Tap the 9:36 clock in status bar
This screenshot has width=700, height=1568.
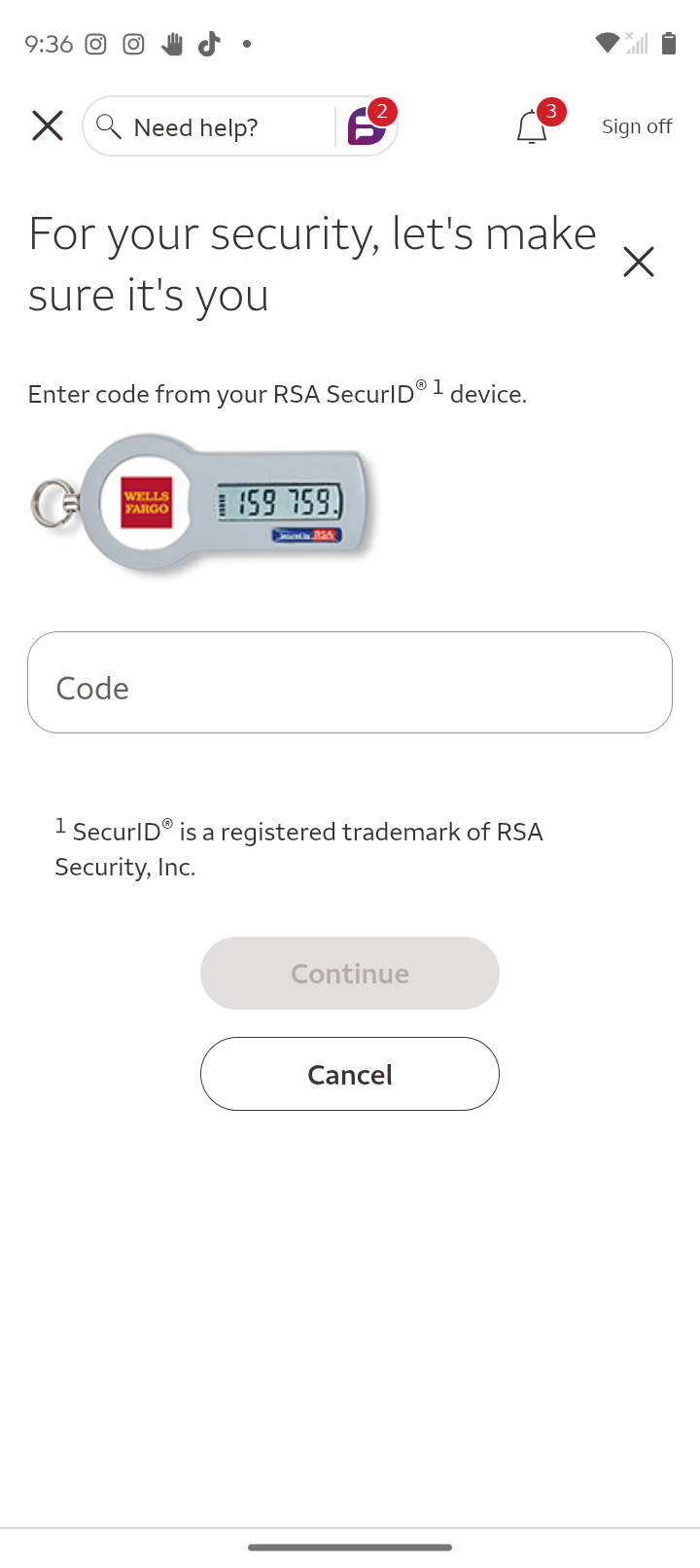click(x=49, y=44)
